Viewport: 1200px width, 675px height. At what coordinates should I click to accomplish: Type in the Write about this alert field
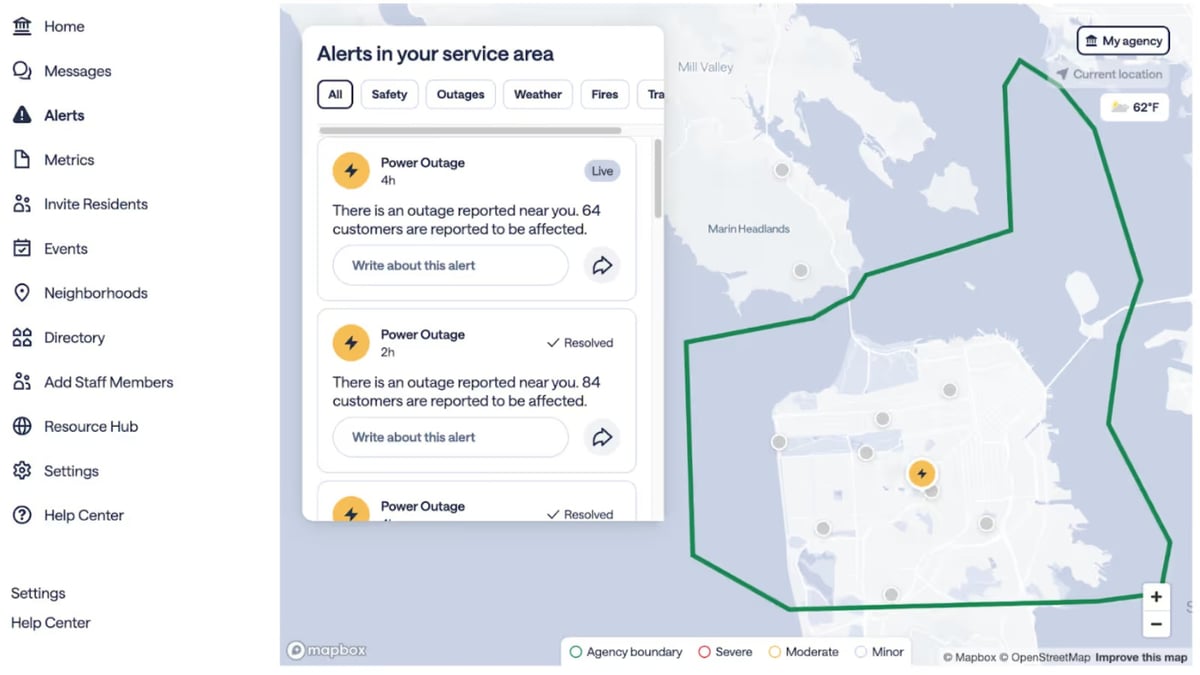coord(449,265)
